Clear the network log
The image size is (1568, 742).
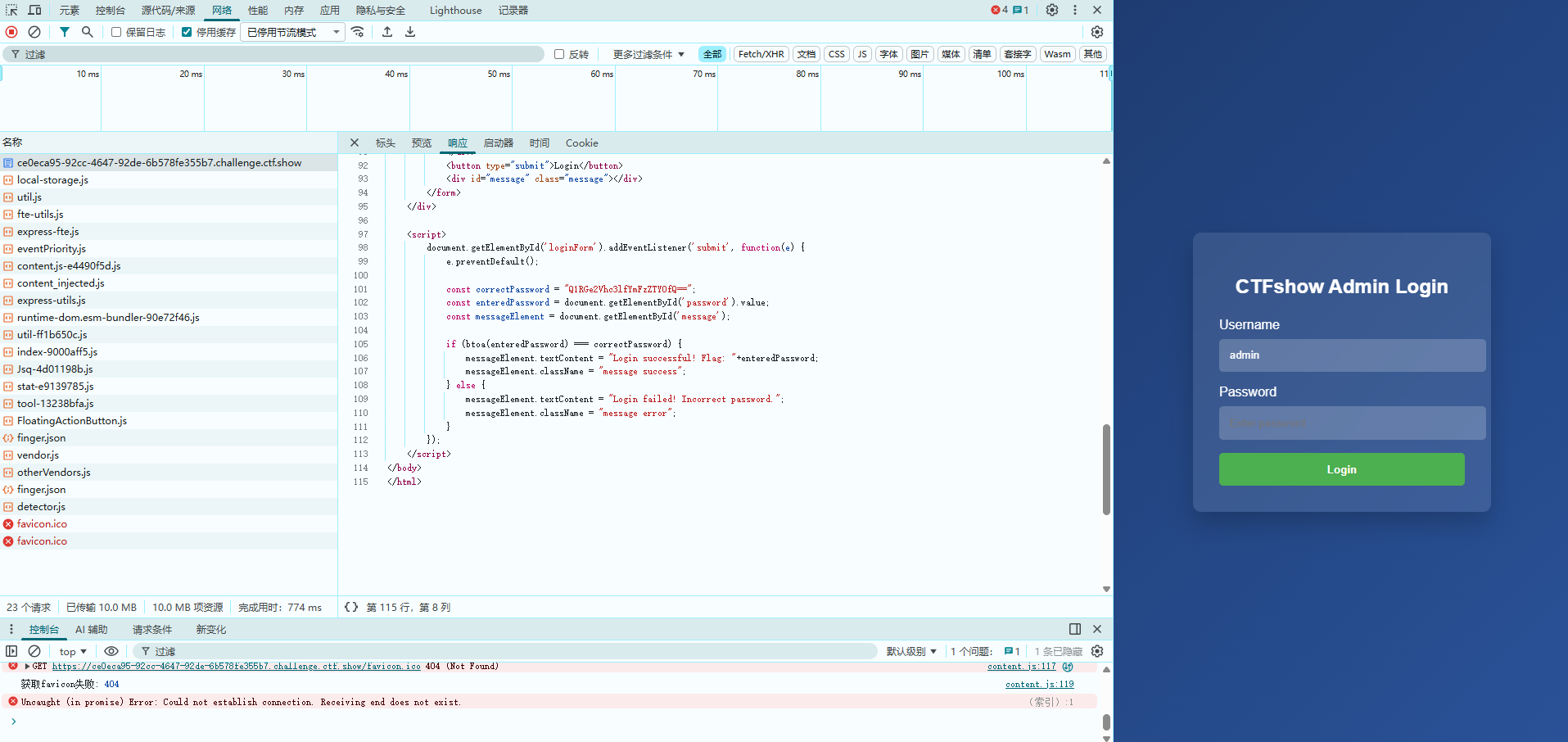tap(34, 32)
